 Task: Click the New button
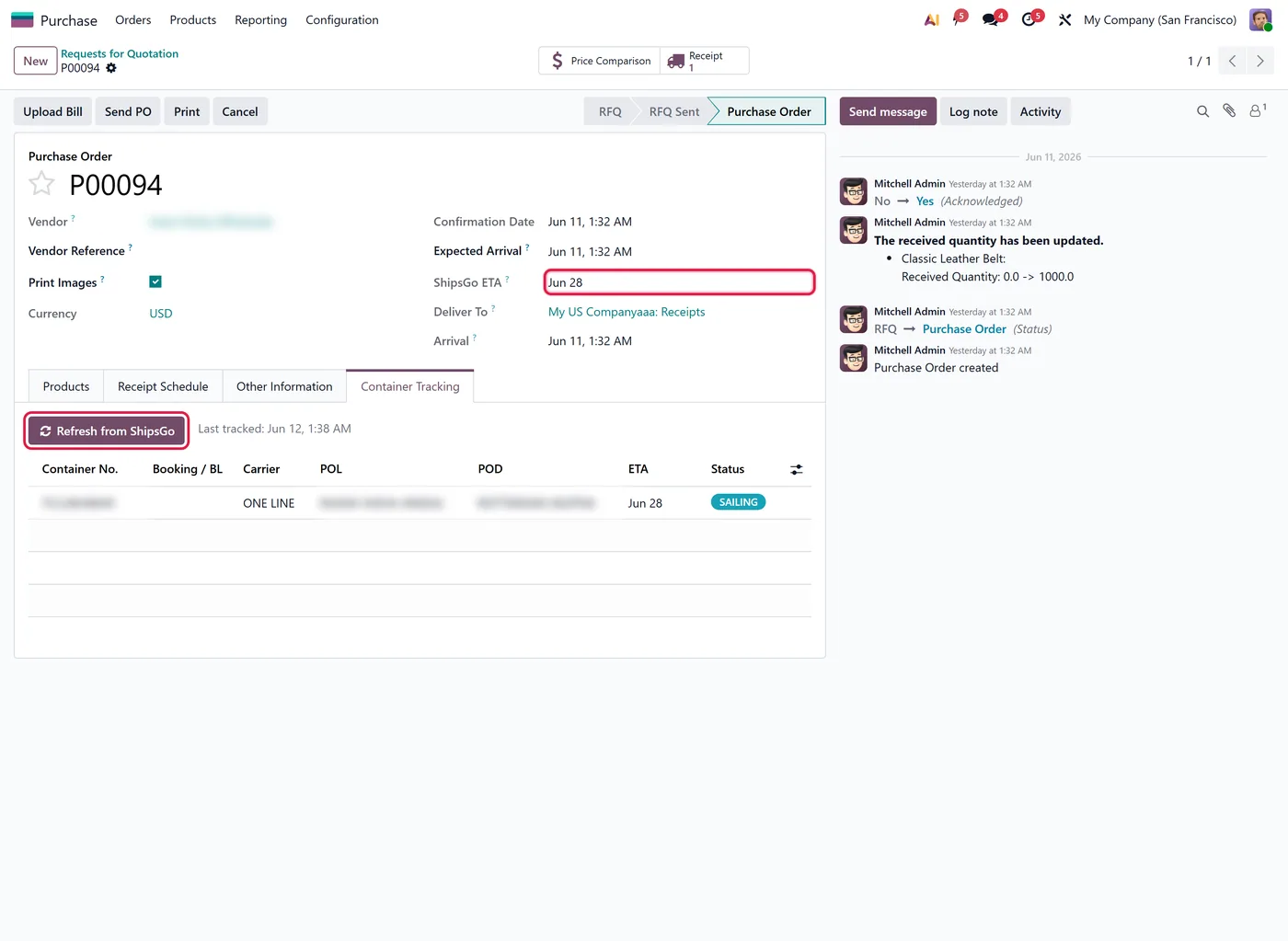35,61
